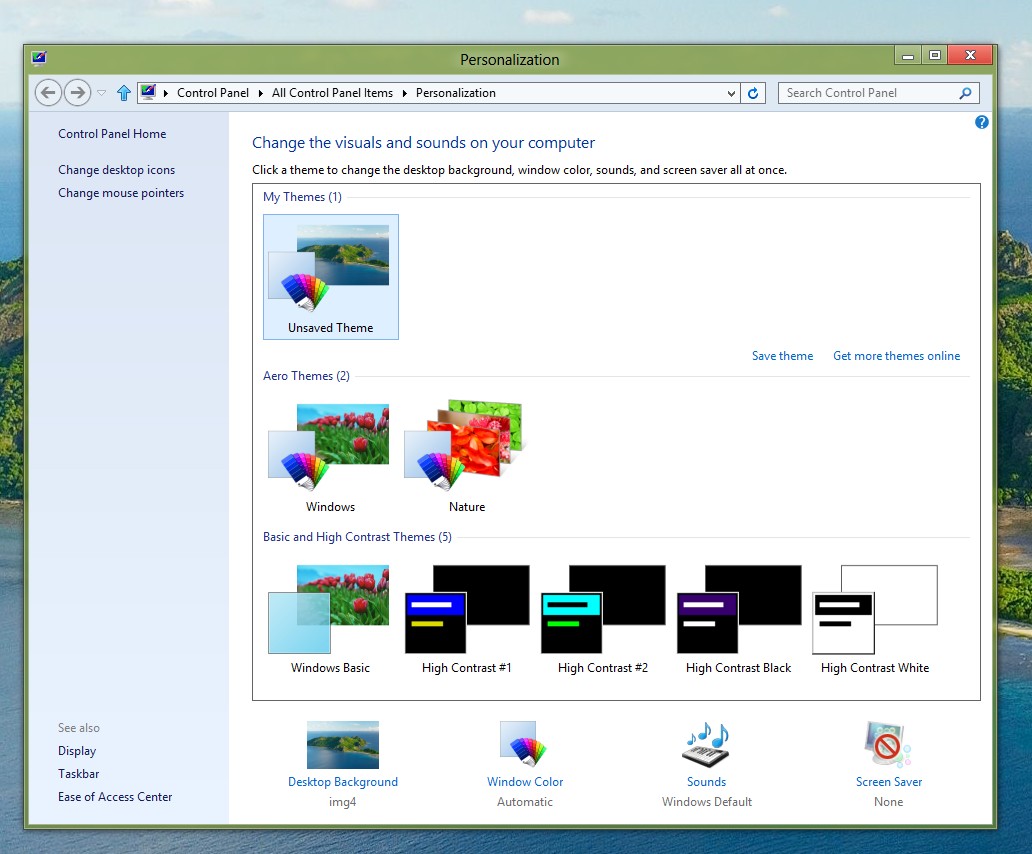Click Get more themes online
The width and height of the screenshot is (1032, 854).
(896, 355)
